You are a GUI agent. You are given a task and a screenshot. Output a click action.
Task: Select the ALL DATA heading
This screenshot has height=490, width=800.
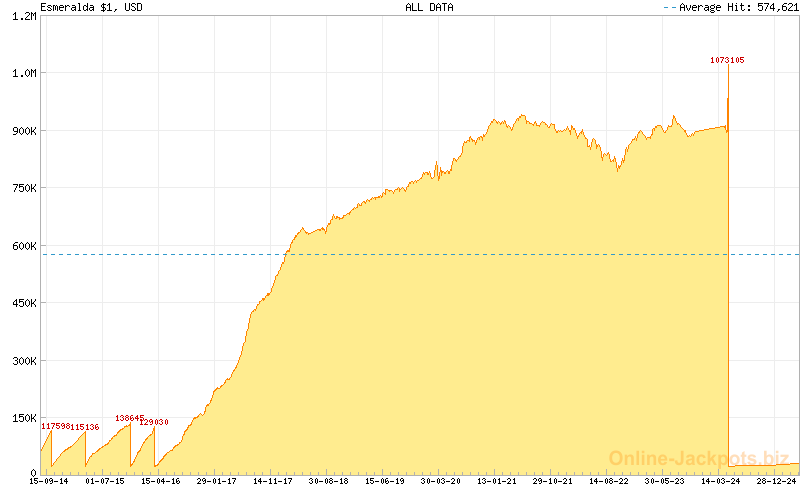coord(428,7)
